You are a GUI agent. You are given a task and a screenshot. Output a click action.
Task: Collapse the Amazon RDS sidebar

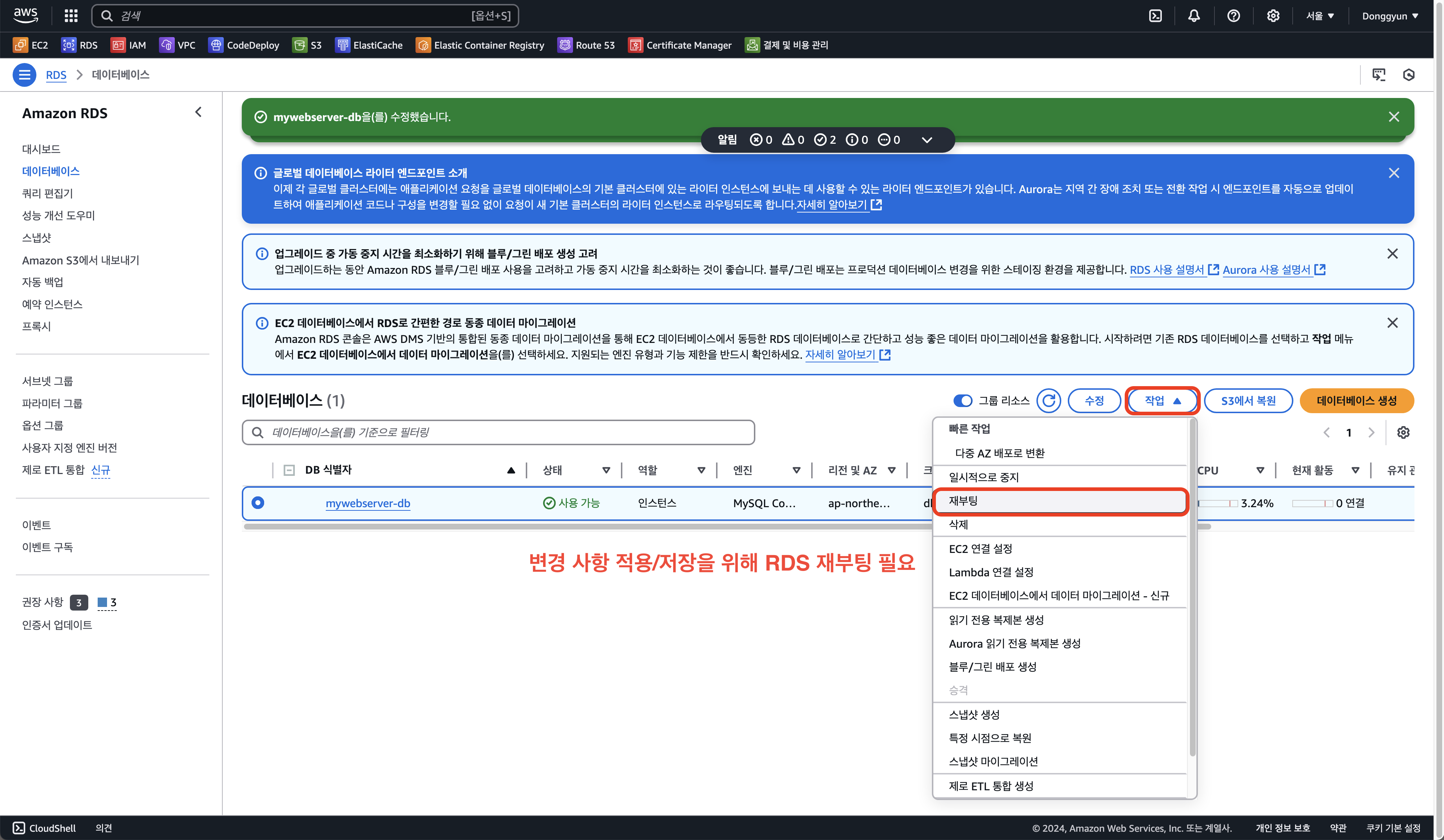[x=198, y=112]
